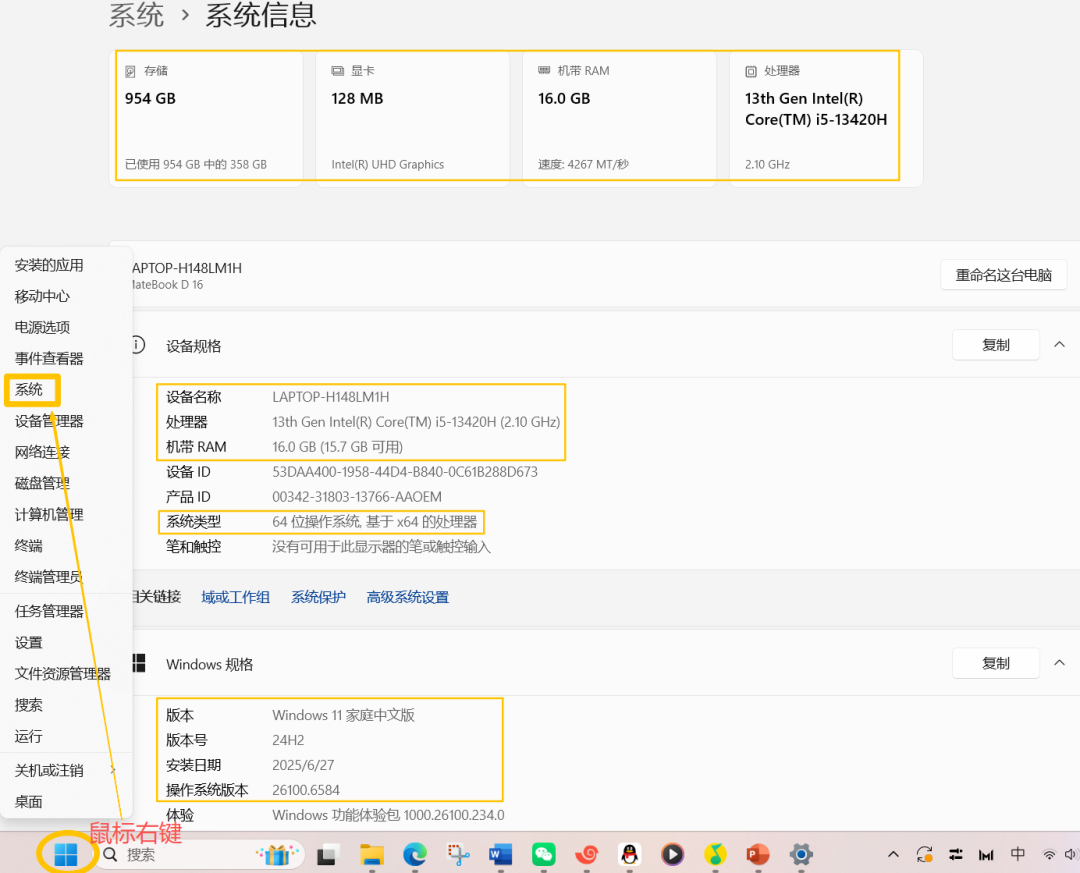Viewport: 1080px width, 873px height.
Task: Collapse the 设备规格 section chevron
Action: (1059, 345)
